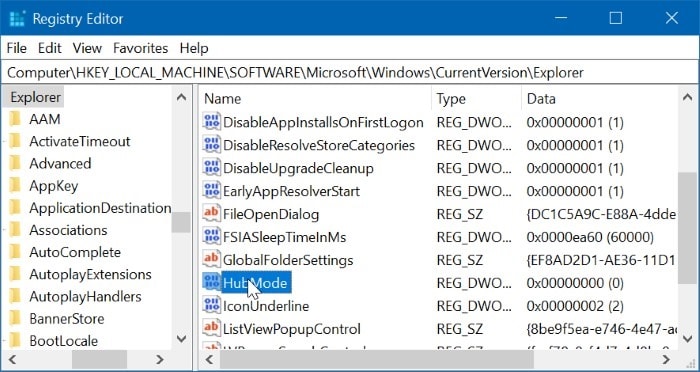
Task: Click the string value icon beside GlobalFolderSettings
Action: tap(211, 260)
